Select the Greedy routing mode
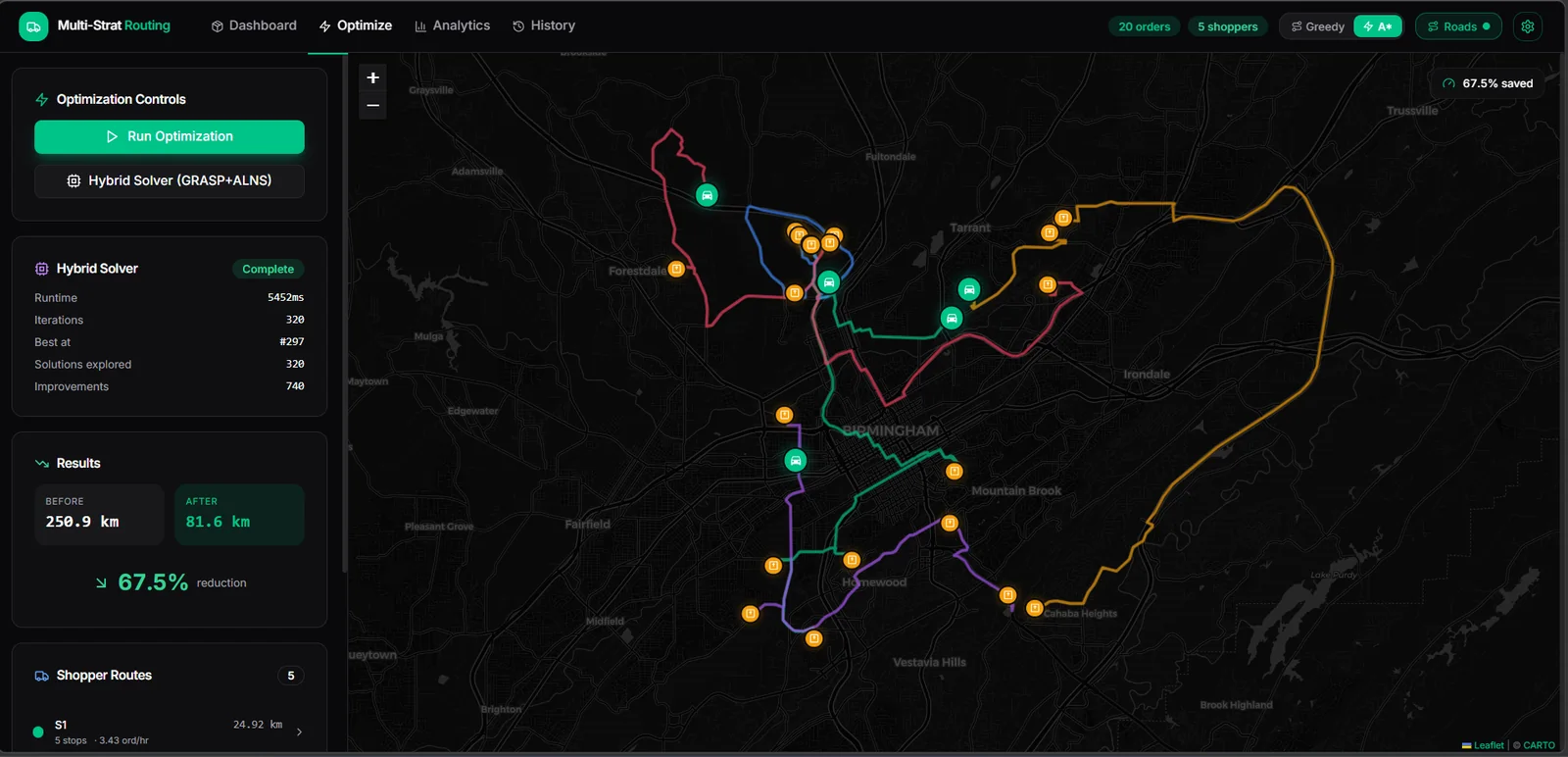Screen dimensions: 1568x757 point(1318,26)
